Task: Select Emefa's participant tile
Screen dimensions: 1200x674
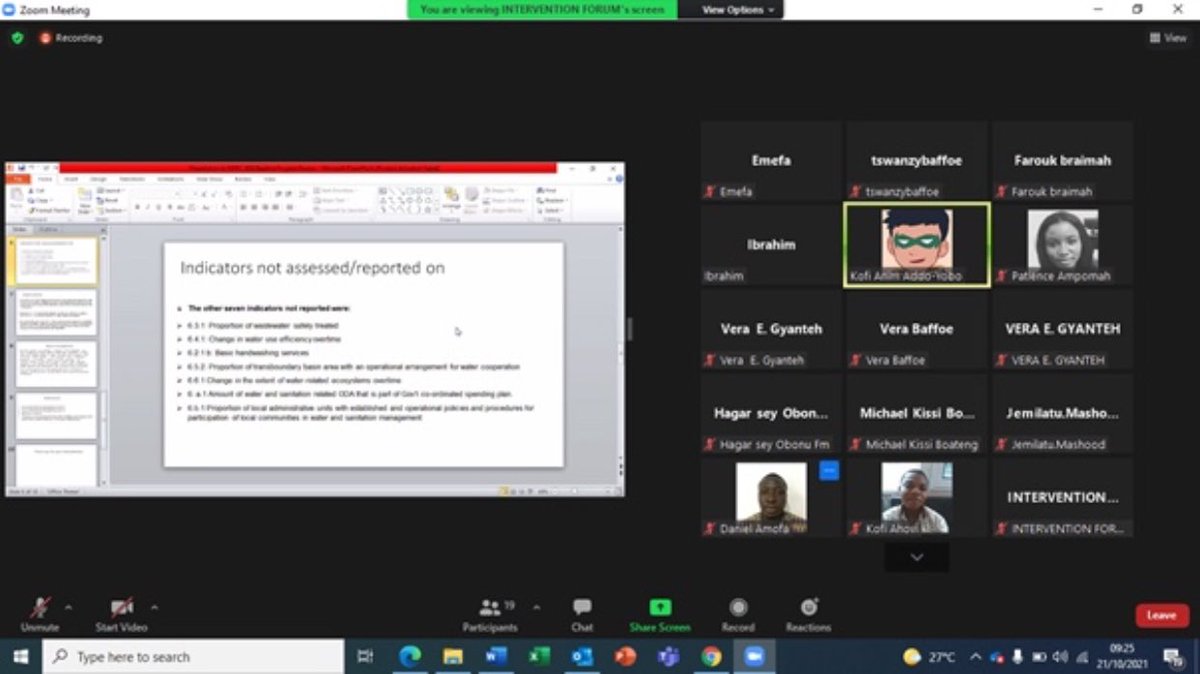Action: tap(771, 161)
